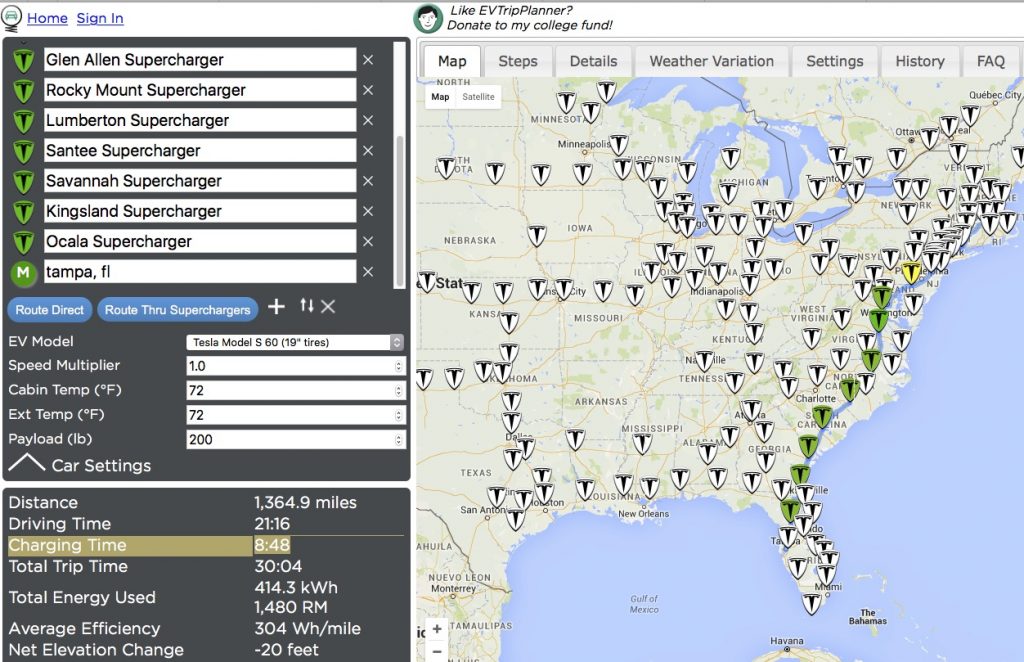Click the Total Trip Time value 30:04
The height and width of the screenshot is (662, 1024).
[x=278, y=567]
